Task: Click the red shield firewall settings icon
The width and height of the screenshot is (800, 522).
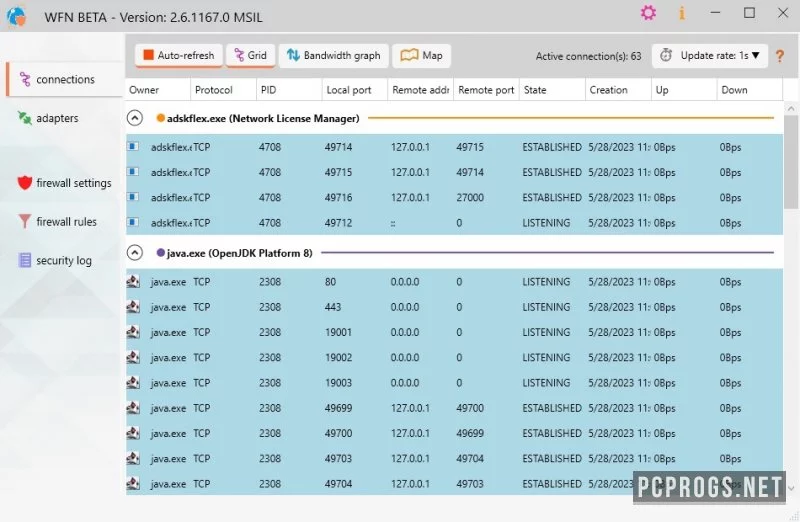Action: point(24,182)
